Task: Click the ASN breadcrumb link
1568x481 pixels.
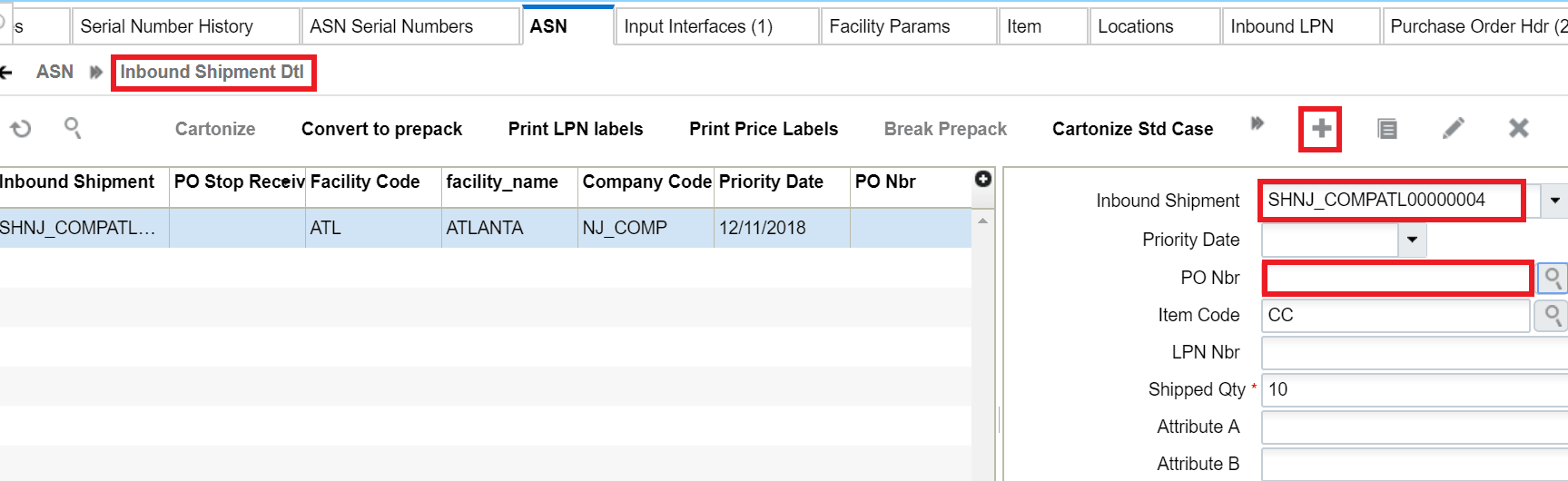Action: tap(54, 72)
